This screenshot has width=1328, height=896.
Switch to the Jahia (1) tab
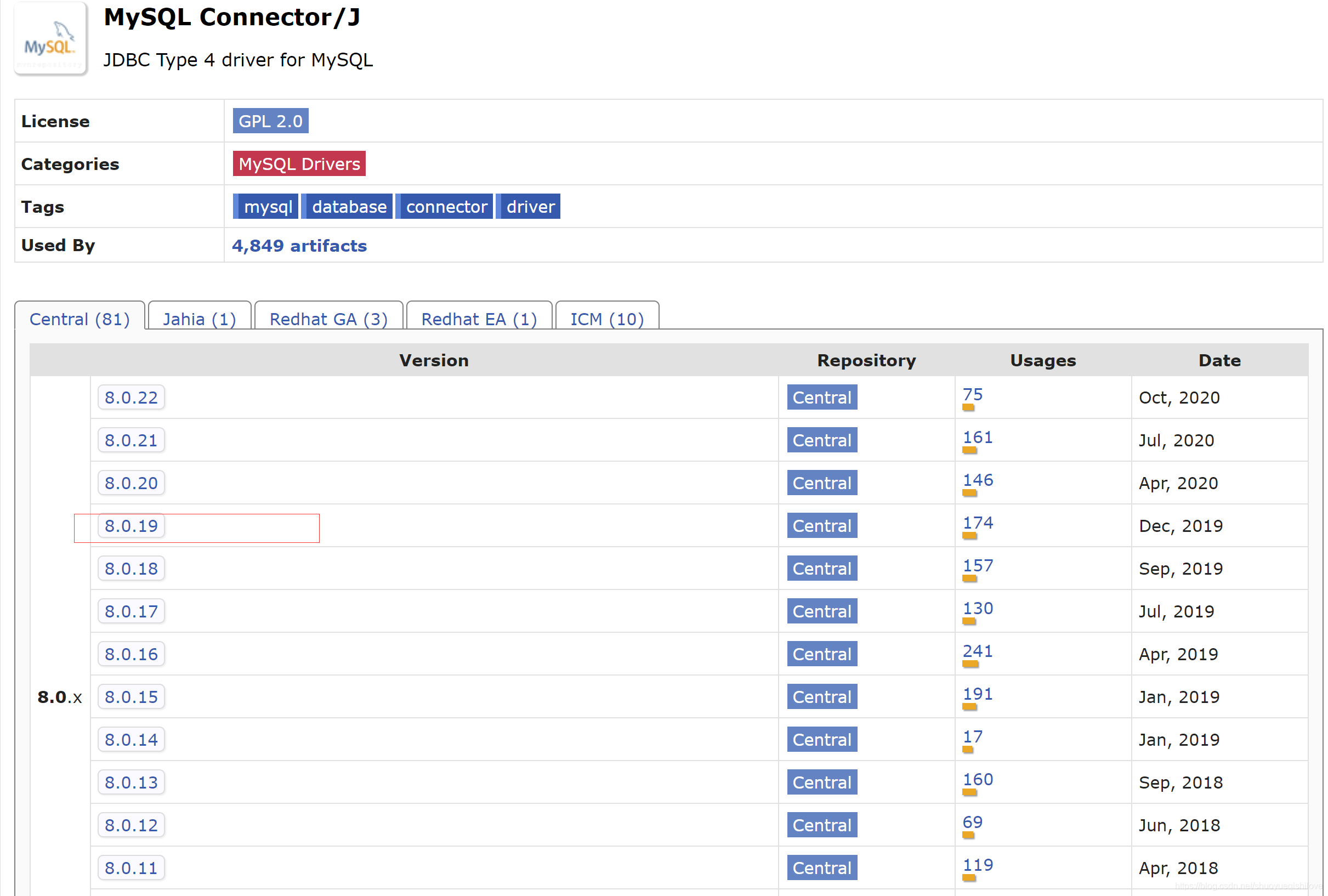point(199,319)
